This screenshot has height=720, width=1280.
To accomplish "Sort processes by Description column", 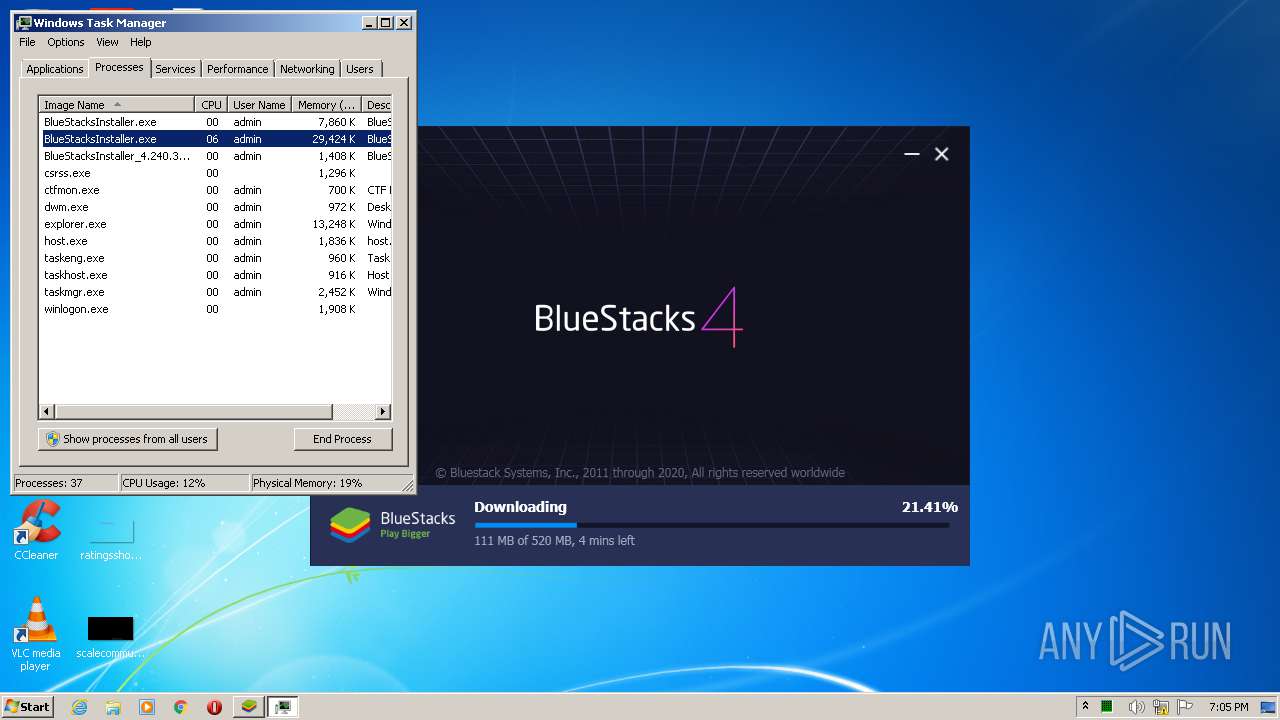I will [x=376, y=104].
